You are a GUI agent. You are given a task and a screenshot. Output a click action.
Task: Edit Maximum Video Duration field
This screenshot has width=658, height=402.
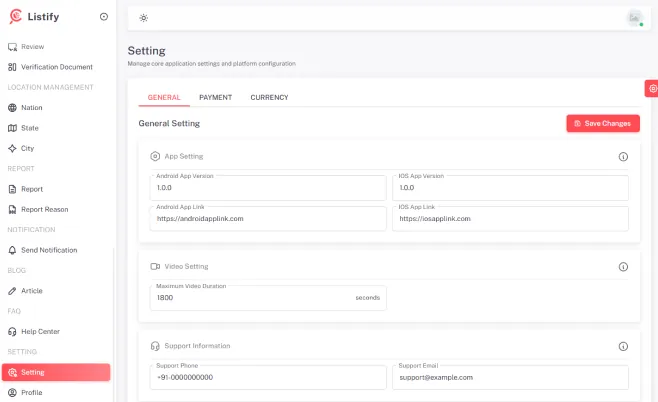268,298
